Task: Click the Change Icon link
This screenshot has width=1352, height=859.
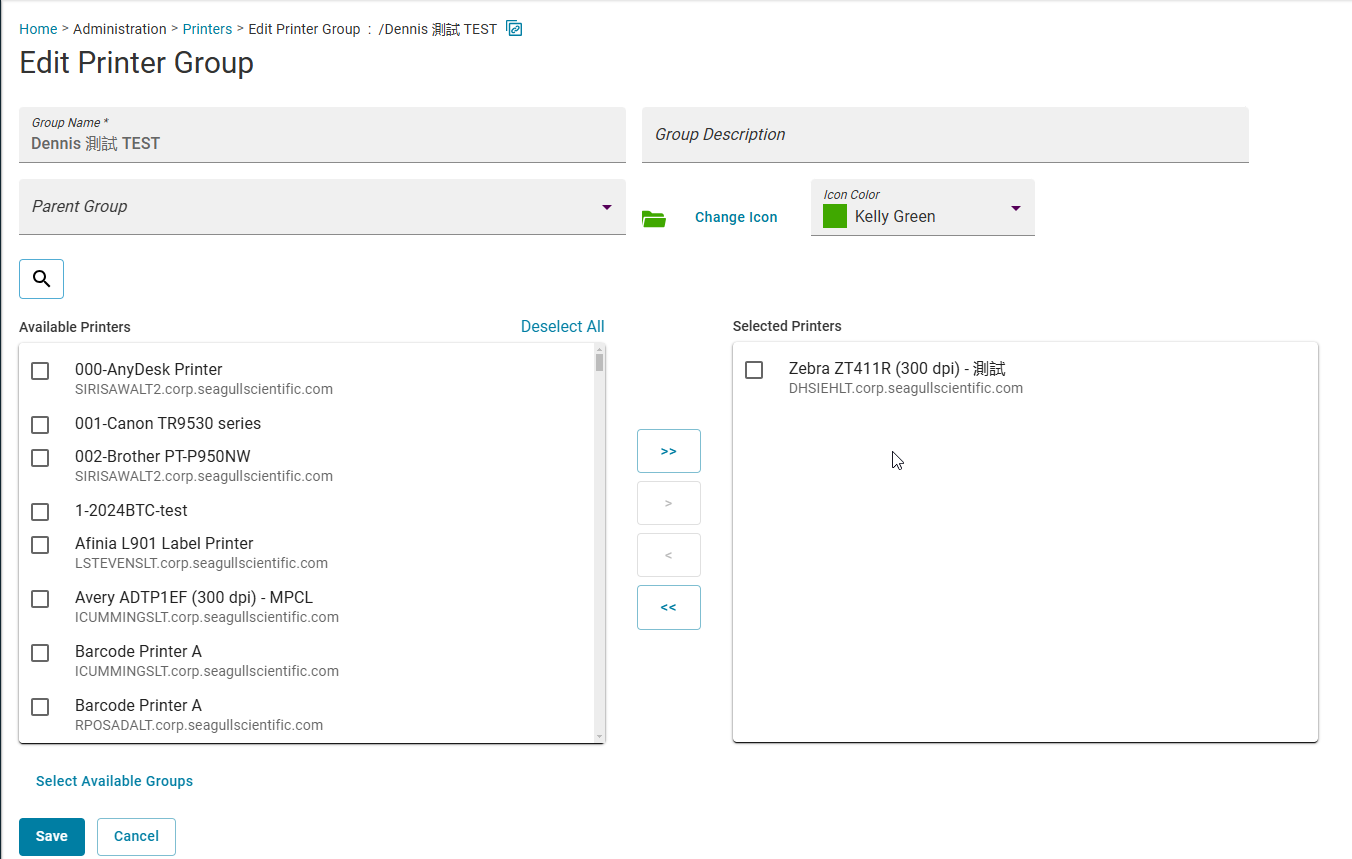Action: click(736, 217)
